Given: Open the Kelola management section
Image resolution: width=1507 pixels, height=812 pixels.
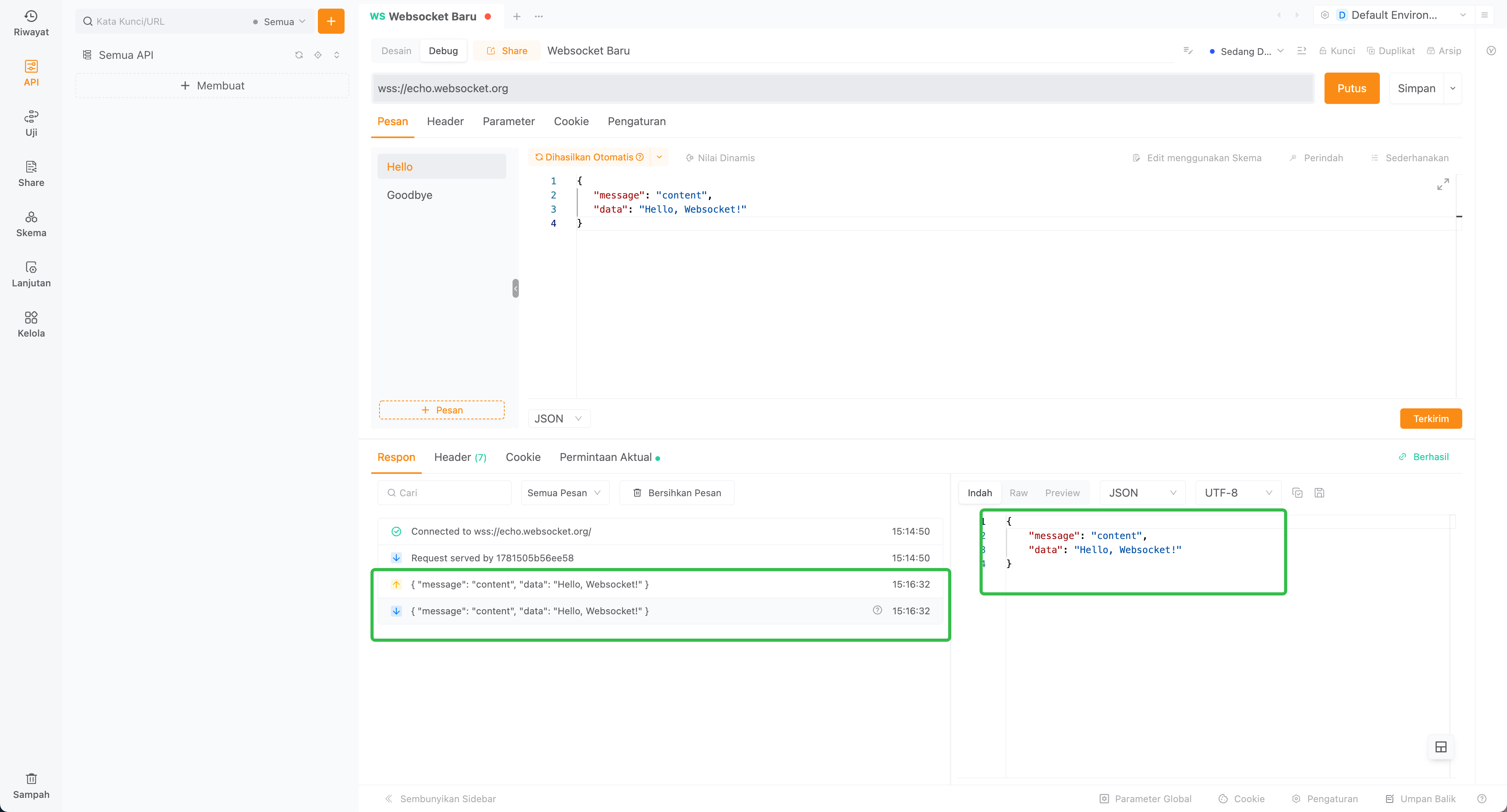Looking at the screenshot, I should (31, 325).
